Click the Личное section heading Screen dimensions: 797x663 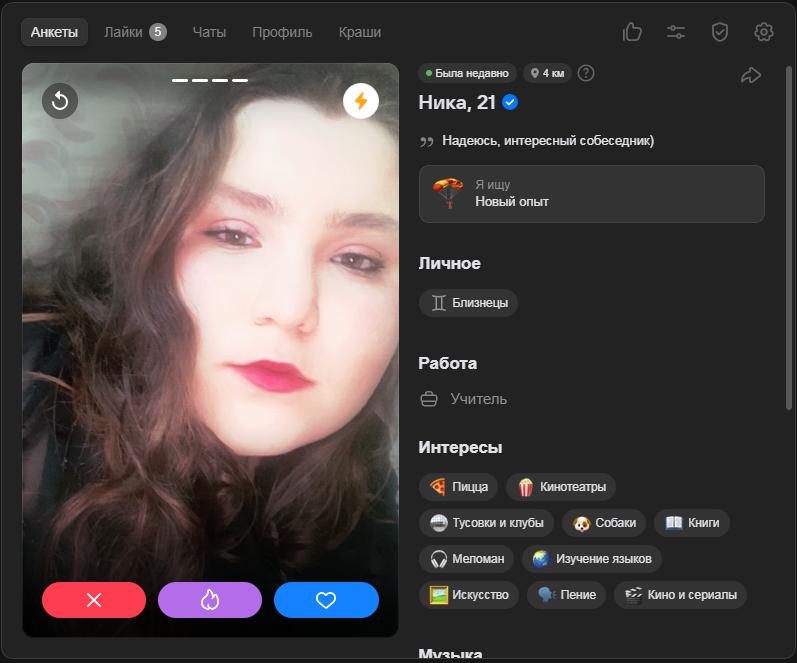[x=449, y=263]
